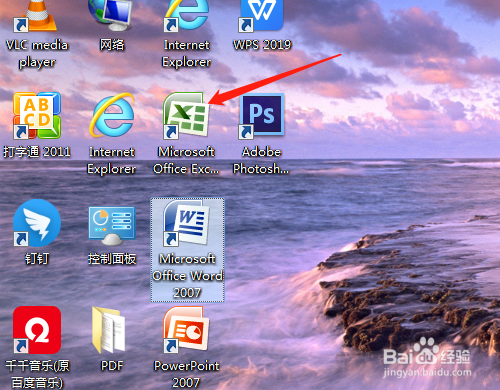Click the "PowerPoint 2007" label text

click(x=186, y=374)
